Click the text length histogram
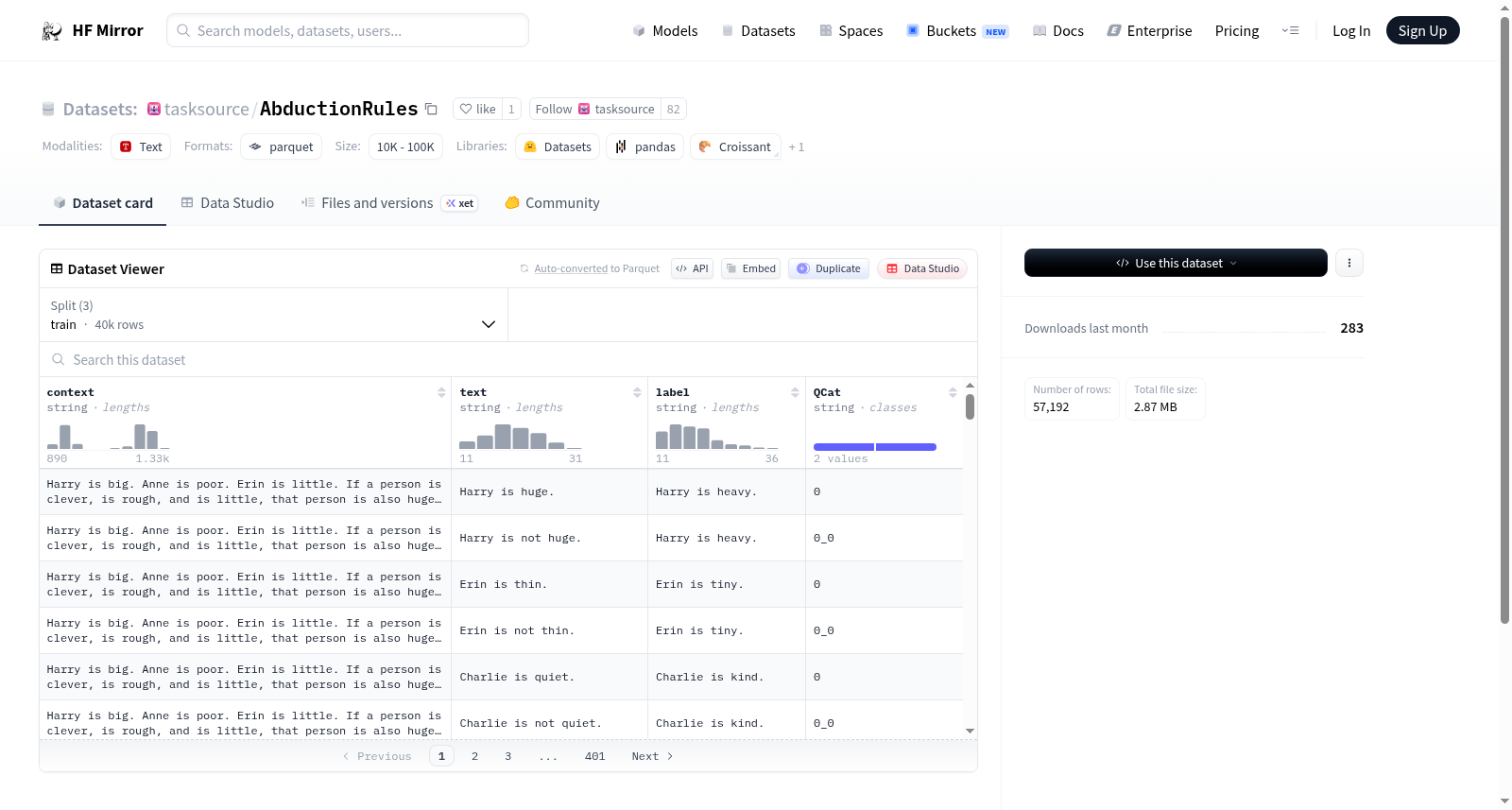 (521, 437)
